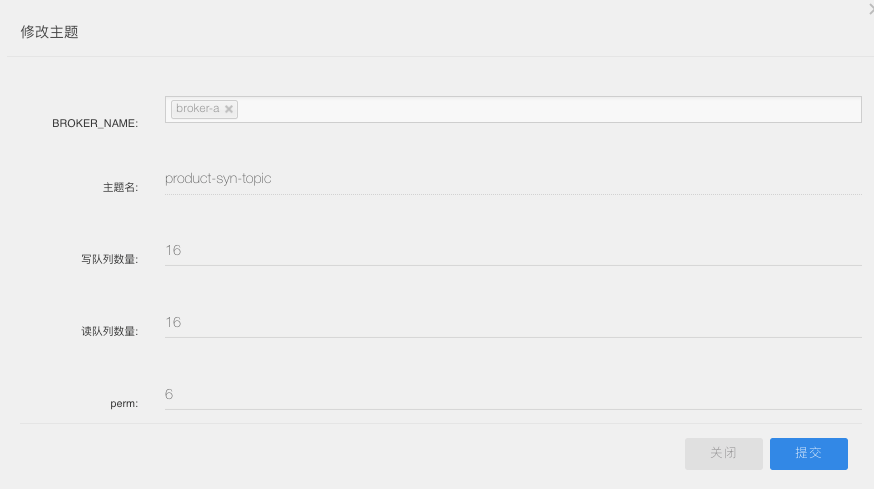Screen dimensions: 874x489
Task: Click the 修改主题 dialog title
Action: point(50,32)
